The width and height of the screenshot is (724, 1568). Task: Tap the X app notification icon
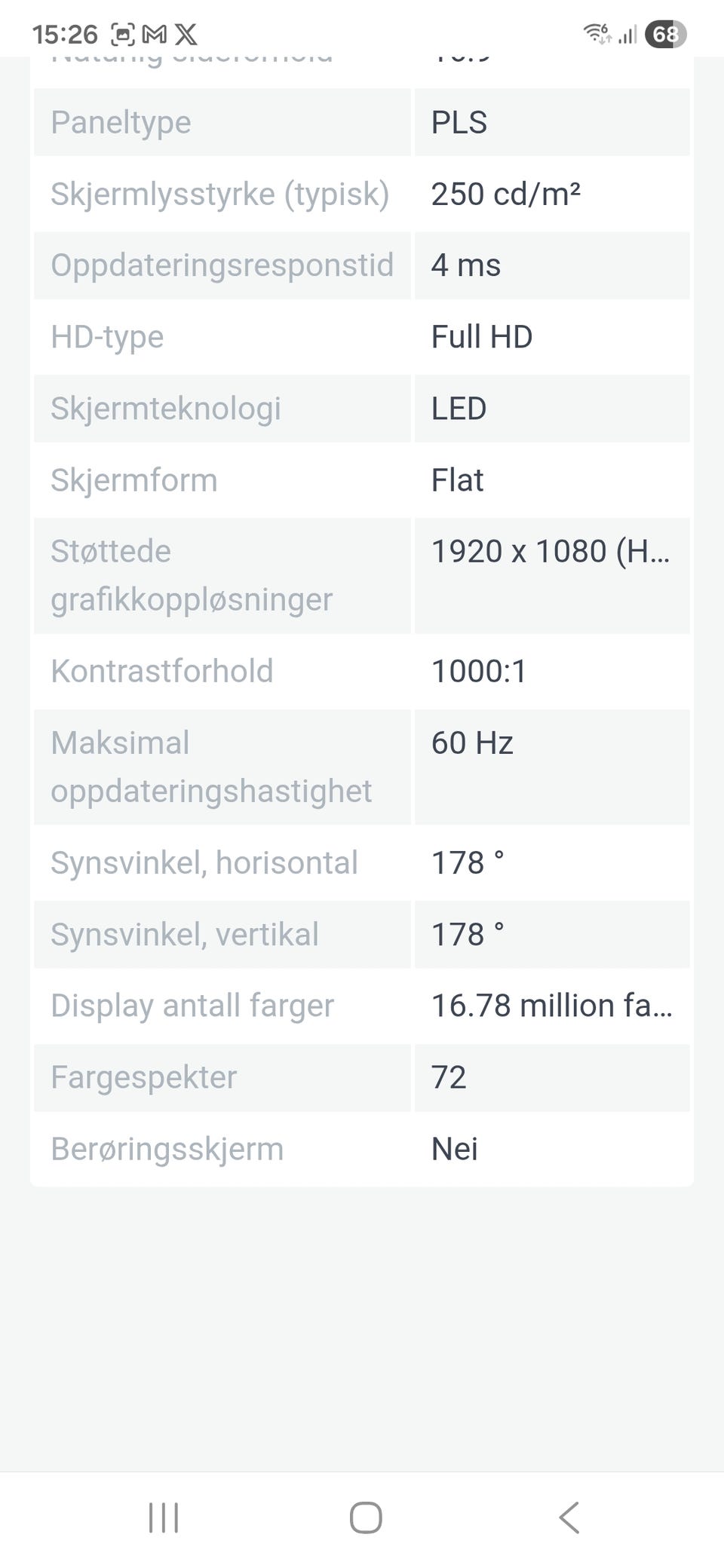click(x=186, y=34)
